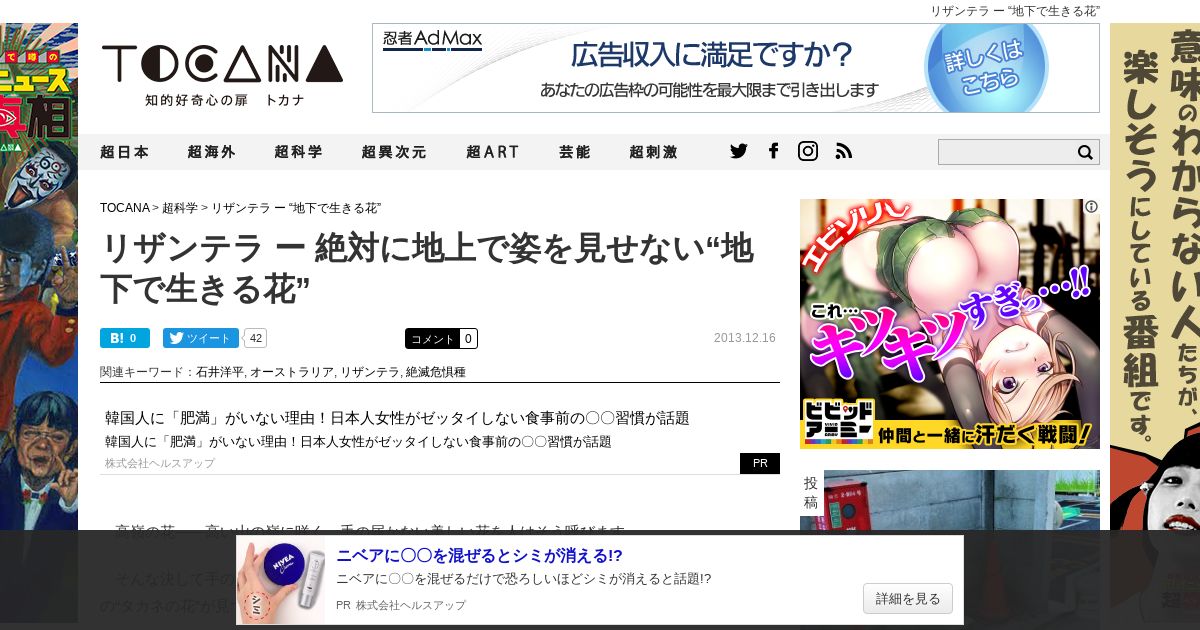Open keyword link 絶滅危惧種
The width and height of the screenshot is (1200, 630).
pos(435,372)
